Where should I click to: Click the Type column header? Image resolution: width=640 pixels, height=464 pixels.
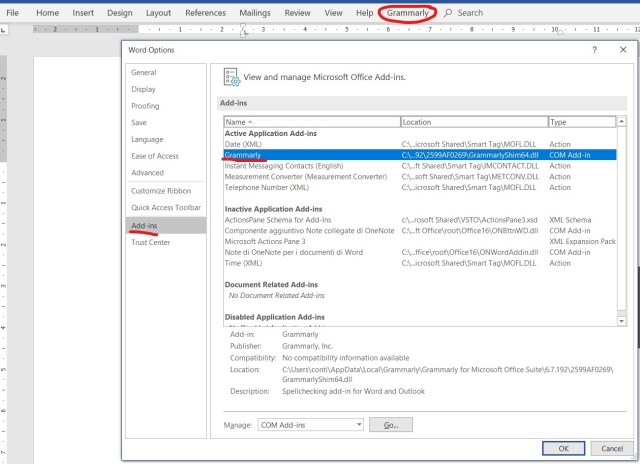pos(578,122)
